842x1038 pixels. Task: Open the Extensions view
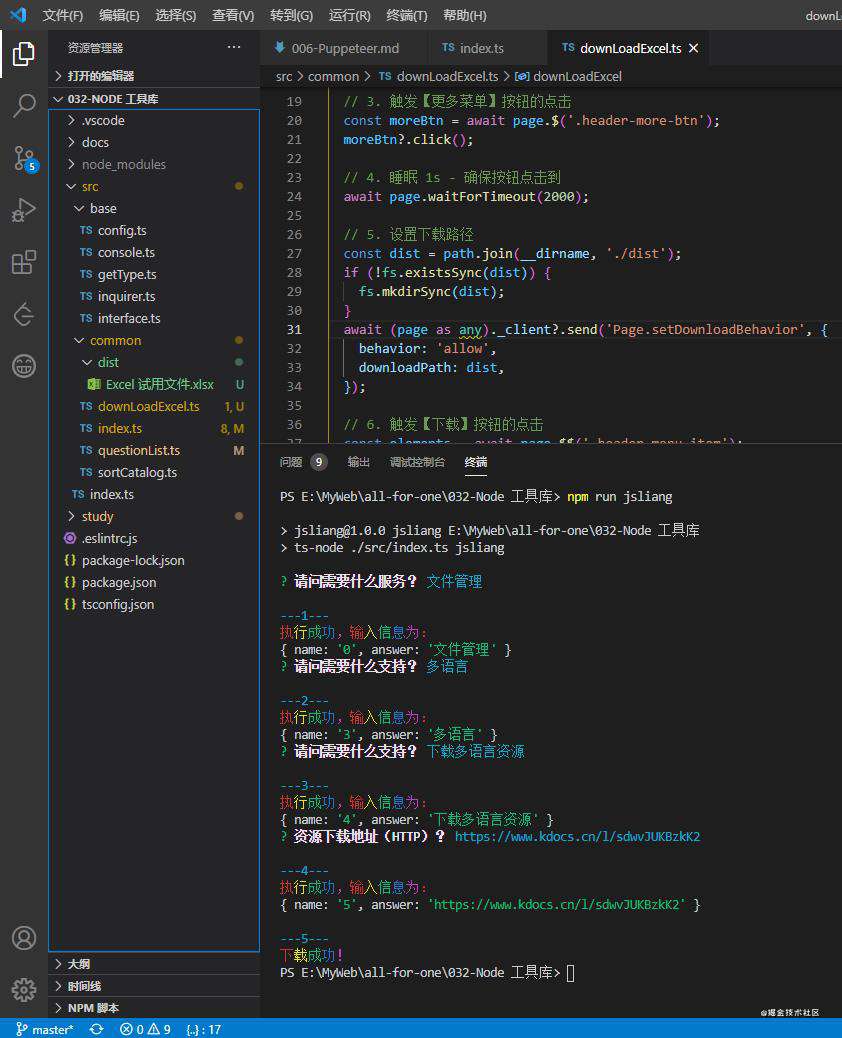coord(24,262)
